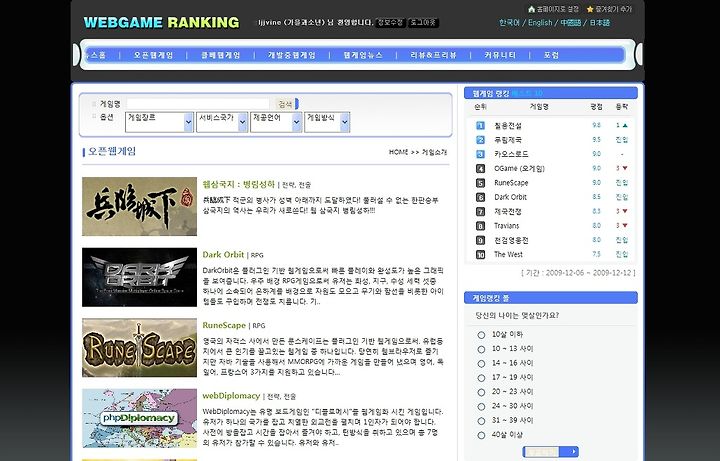The height and width of the screenshot is (461, 720).
Task: Click the rank 8 badge beside Travians
Action: point(480,225)
